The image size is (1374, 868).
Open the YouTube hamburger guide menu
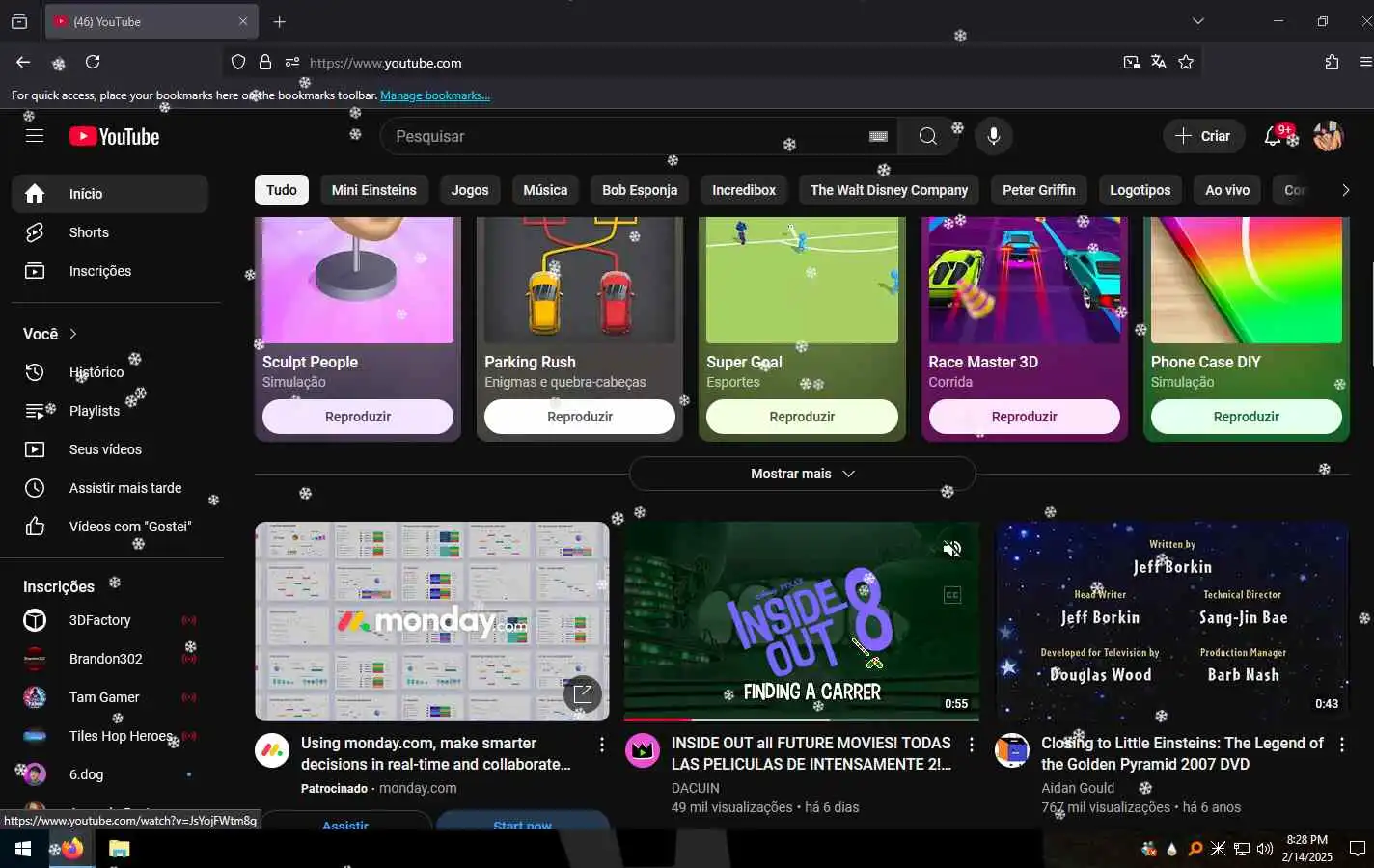pos(35,136)
